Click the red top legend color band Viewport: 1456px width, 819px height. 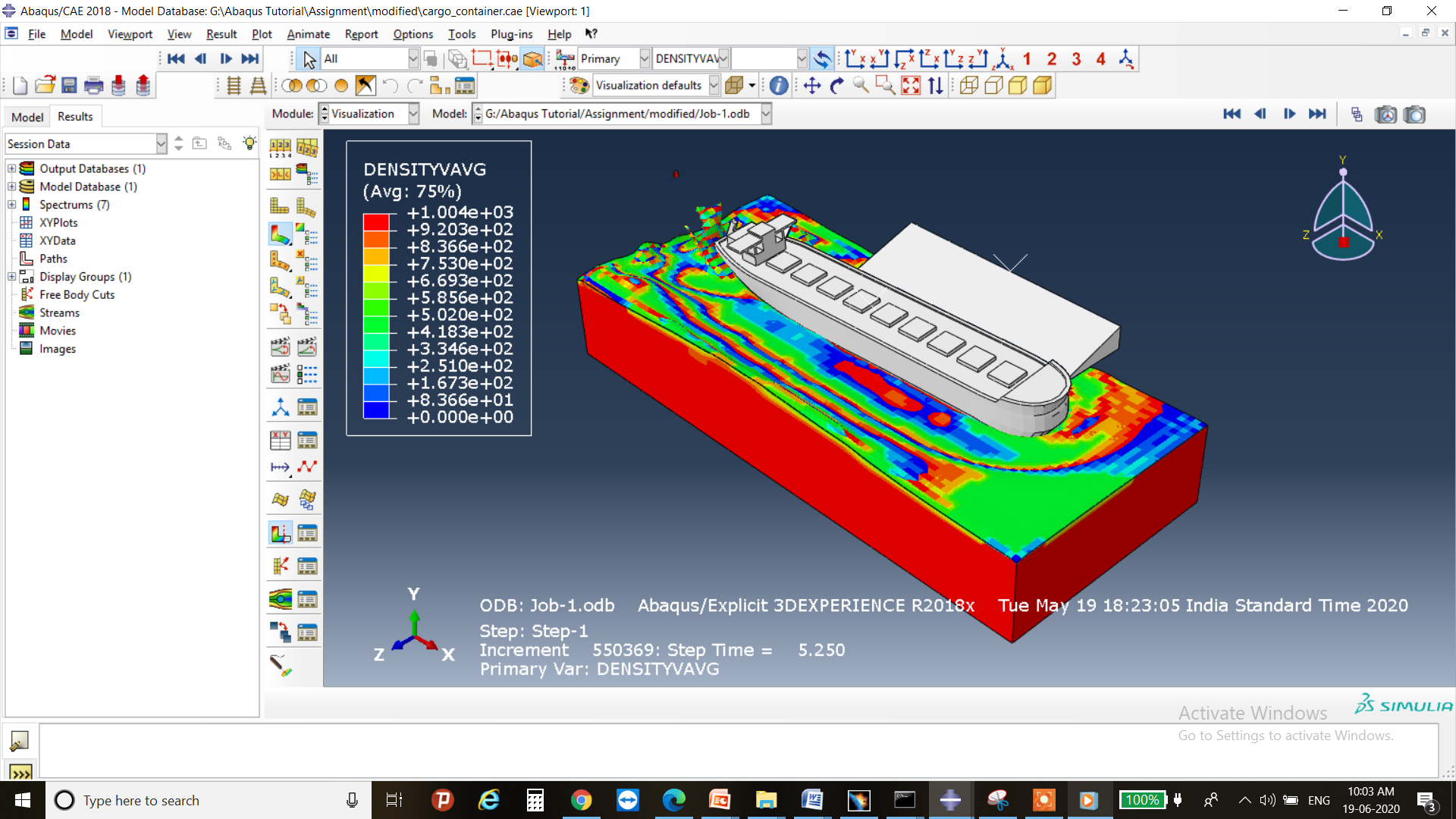pyautogui.click(x=376, y=221)
